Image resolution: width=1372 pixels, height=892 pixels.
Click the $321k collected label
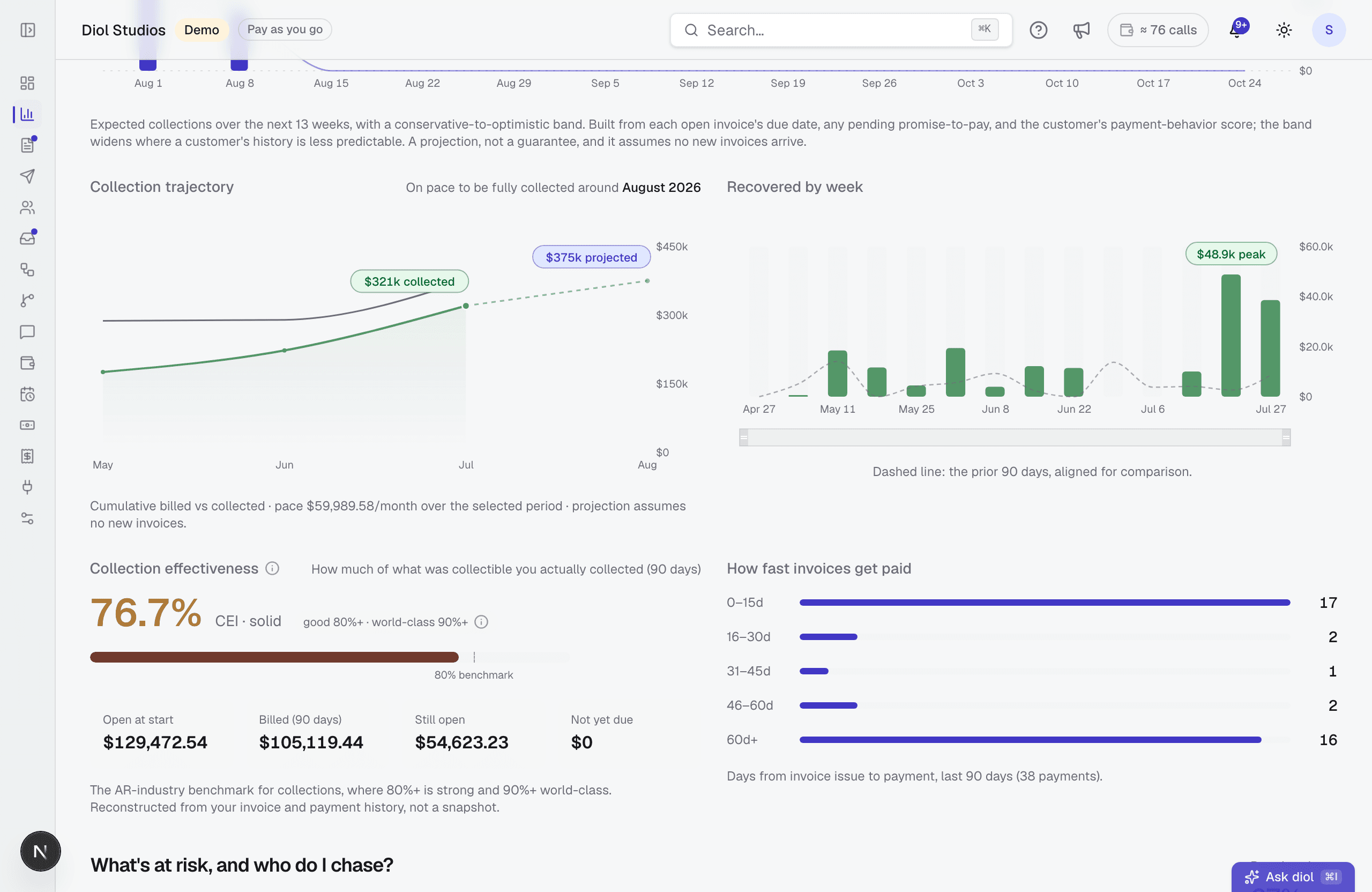409,281
